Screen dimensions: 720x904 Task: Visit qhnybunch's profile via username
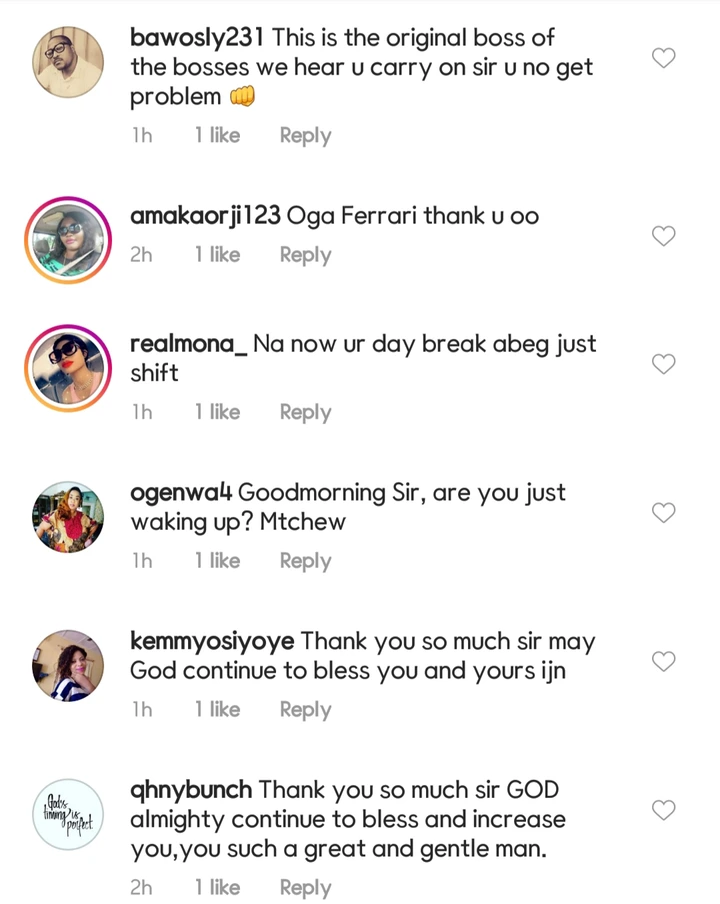coord(191,790)
